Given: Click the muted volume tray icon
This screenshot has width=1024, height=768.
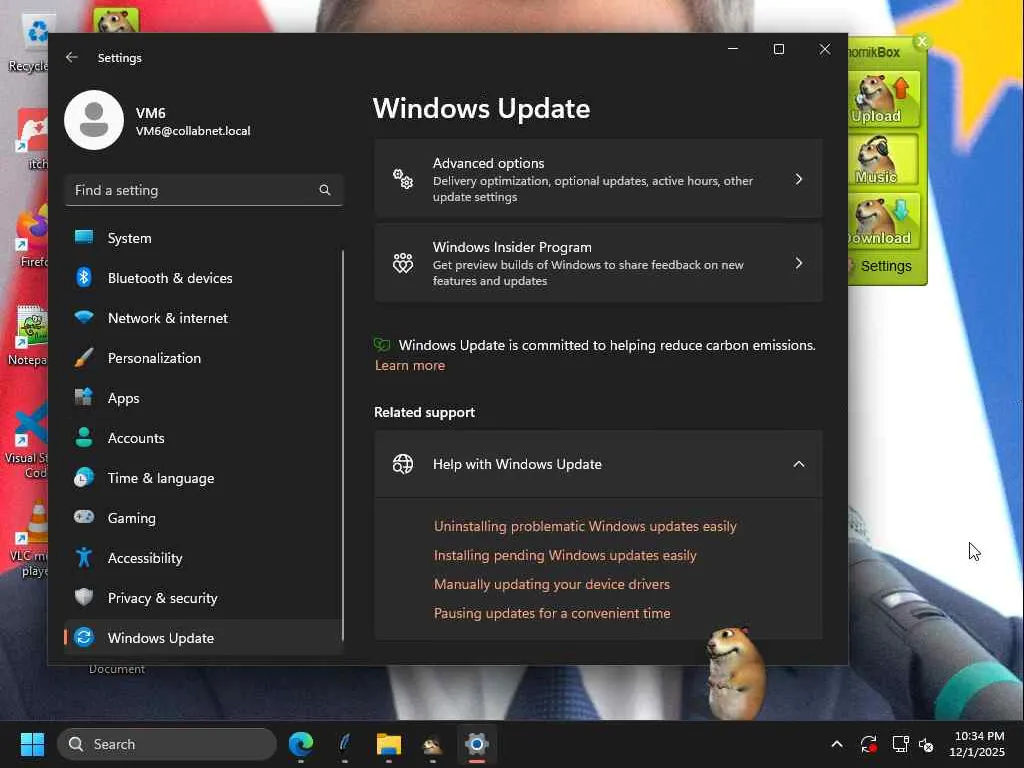Looking at the screenshot, I should (927, 744).
